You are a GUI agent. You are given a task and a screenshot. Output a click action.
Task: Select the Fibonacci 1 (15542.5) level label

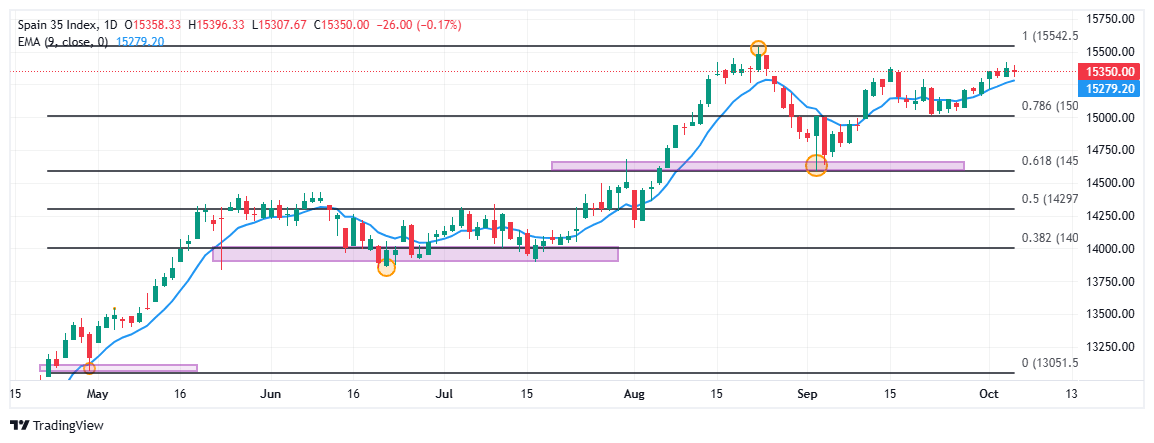click(x=1049, y=36)
